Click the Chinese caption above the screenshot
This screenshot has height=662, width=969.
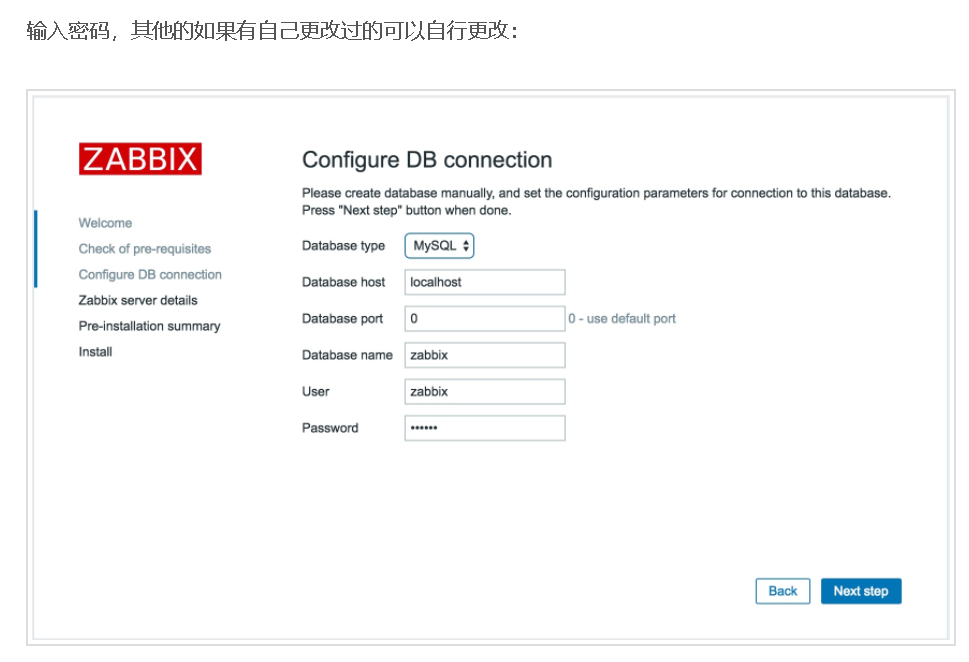(x=272, y=30)
